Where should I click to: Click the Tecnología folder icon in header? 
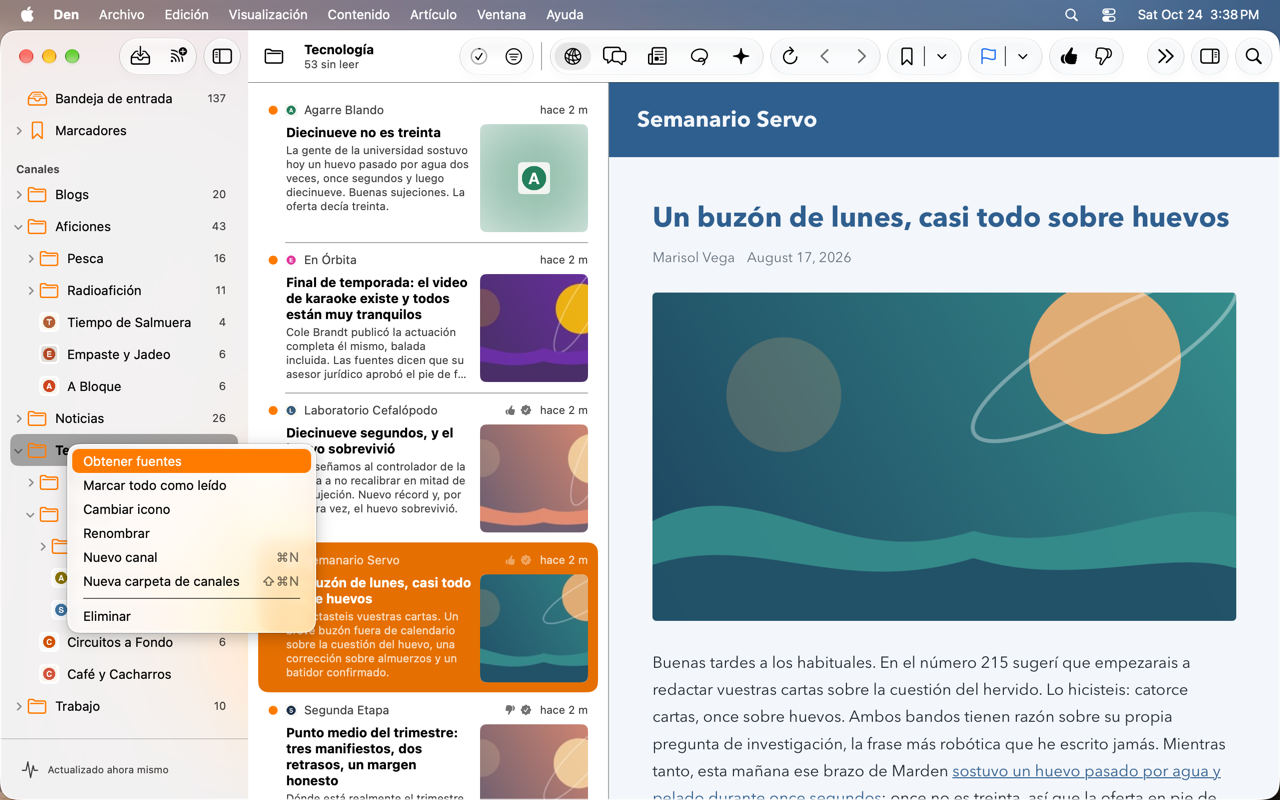coord(274,57)
